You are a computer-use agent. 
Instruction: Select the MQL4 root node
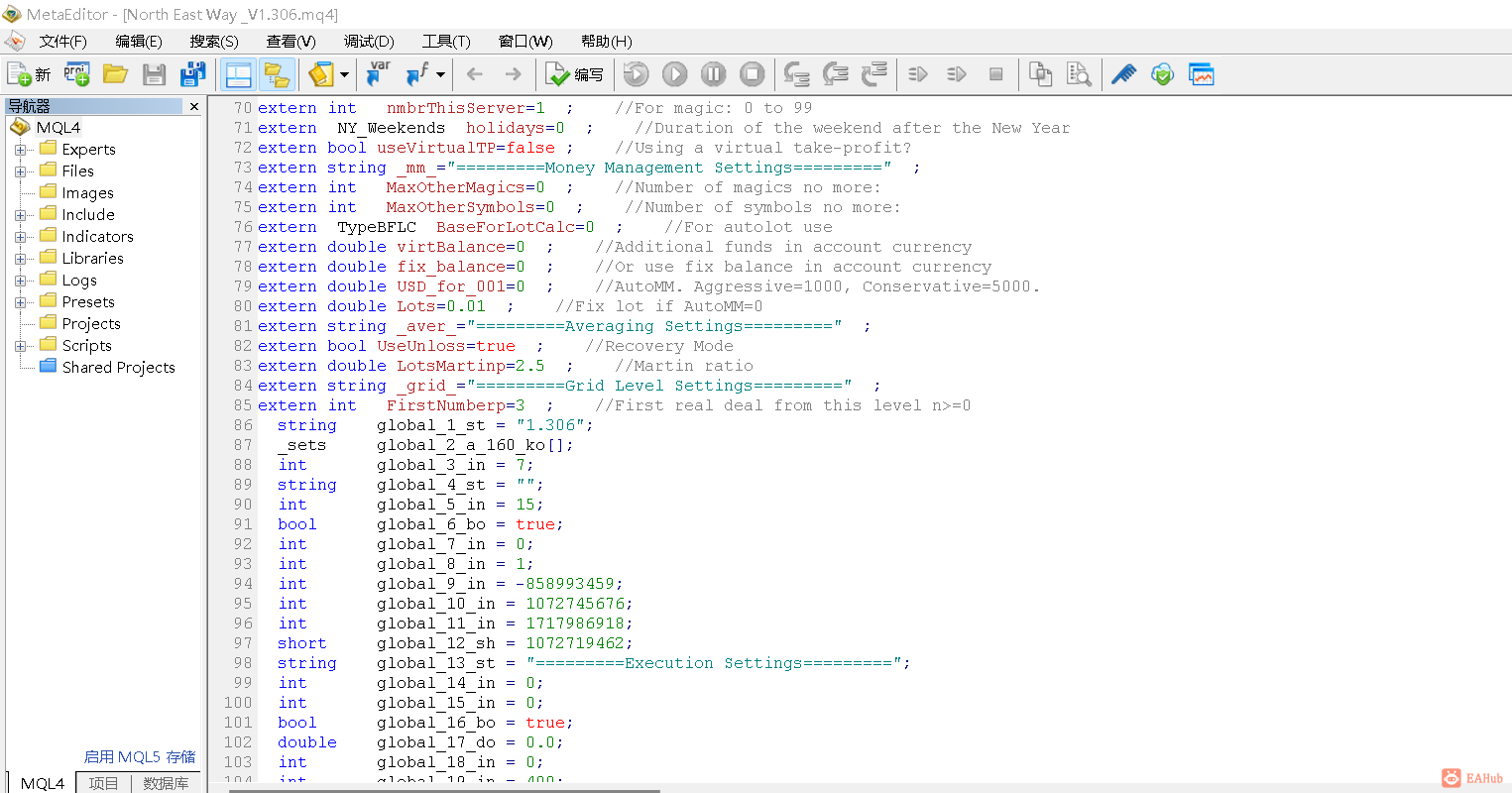point(58,127)
